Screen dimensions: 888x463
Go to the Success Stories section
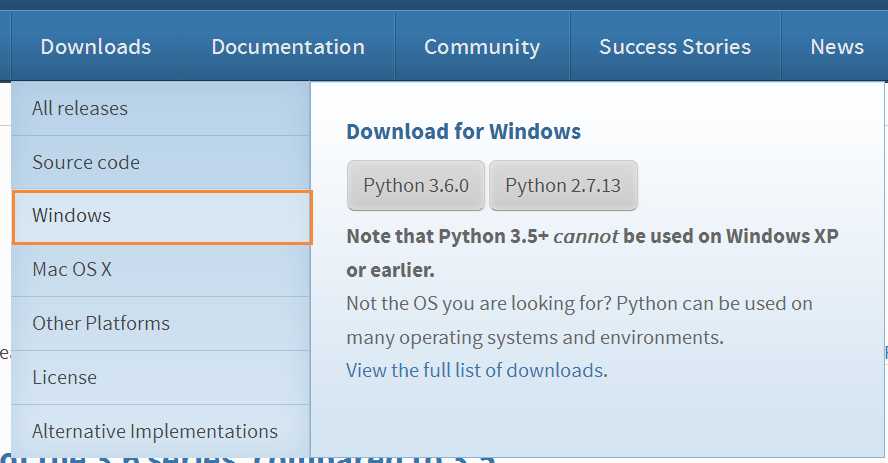[675, 46]
